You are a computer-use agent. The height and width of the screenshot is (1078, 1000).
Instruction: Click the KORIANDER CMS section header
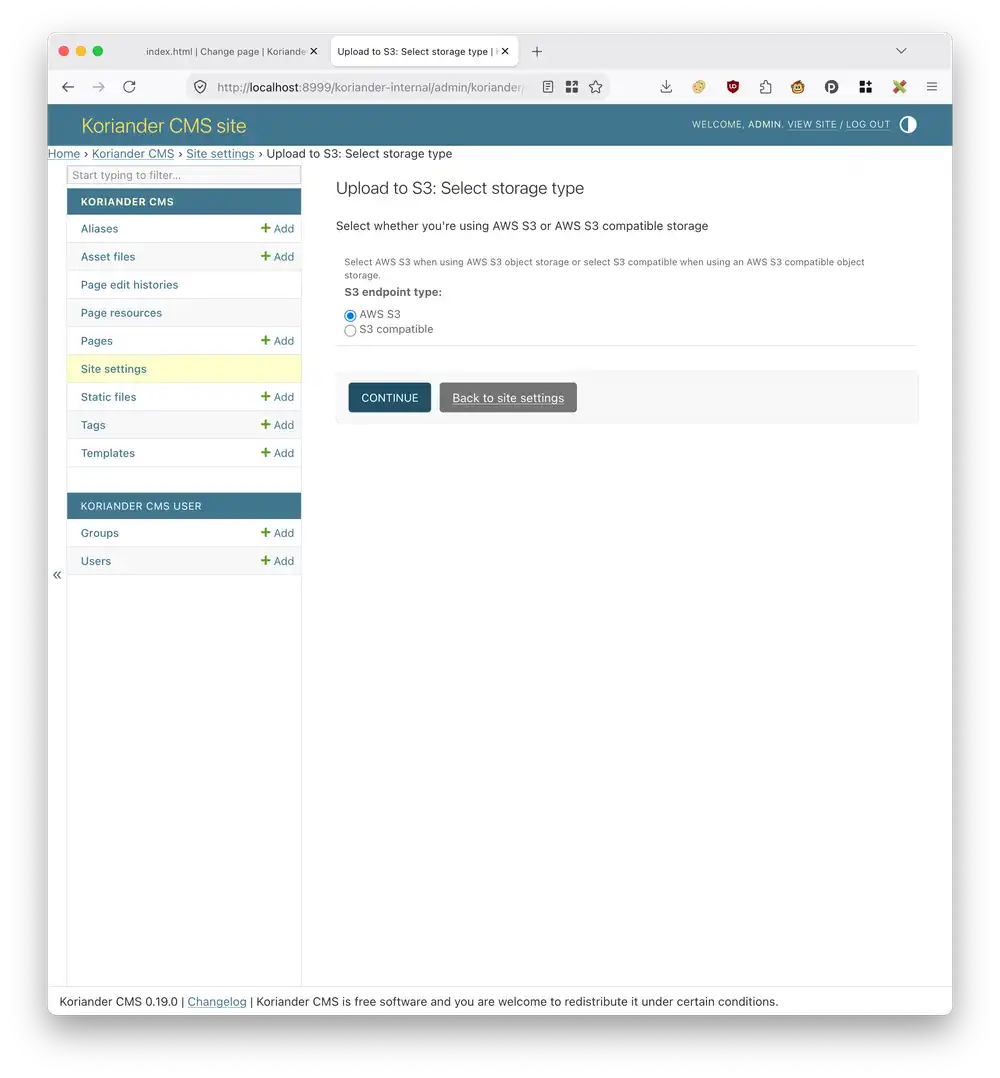point(184,202)
